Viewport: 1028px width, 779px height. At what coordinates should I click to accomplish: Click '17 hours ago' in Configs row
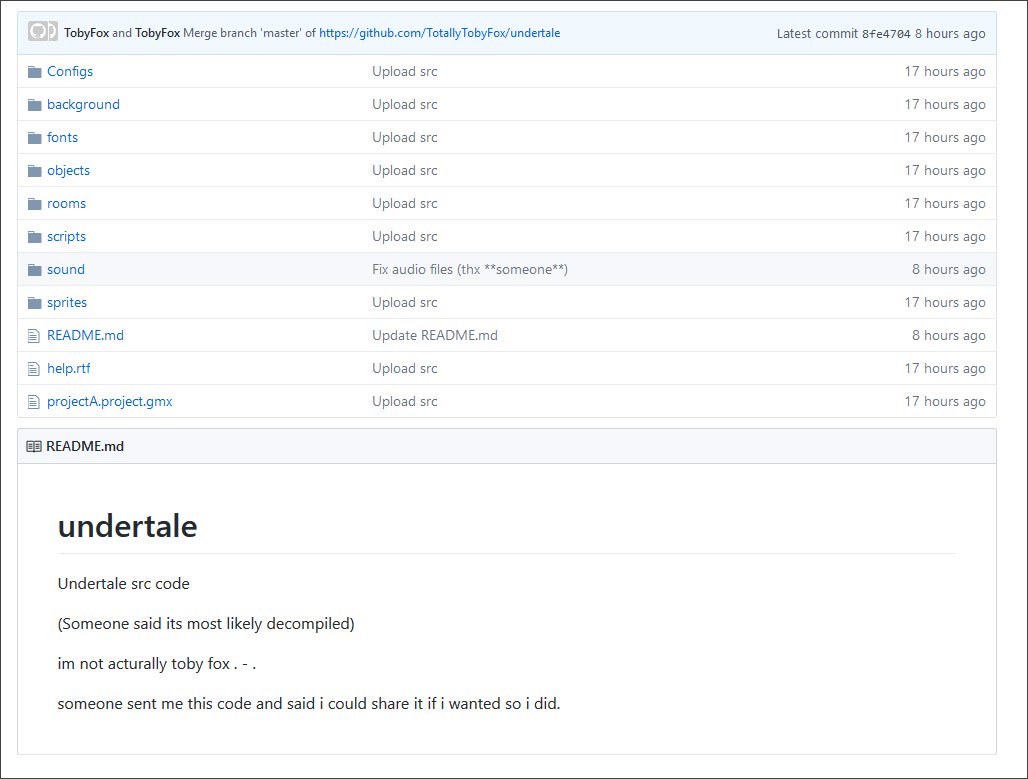coord(945,71)
